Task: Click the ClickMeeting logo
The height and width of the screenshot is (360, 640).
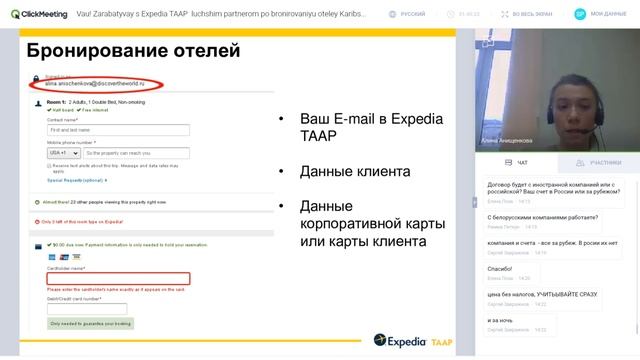Action: pos(39,14)
